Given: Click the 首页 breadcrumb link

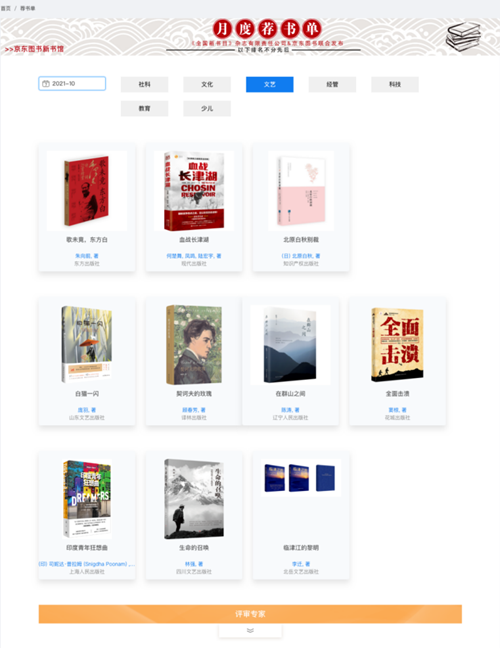Looking at the screenshot, I should (x=6, y=8).
